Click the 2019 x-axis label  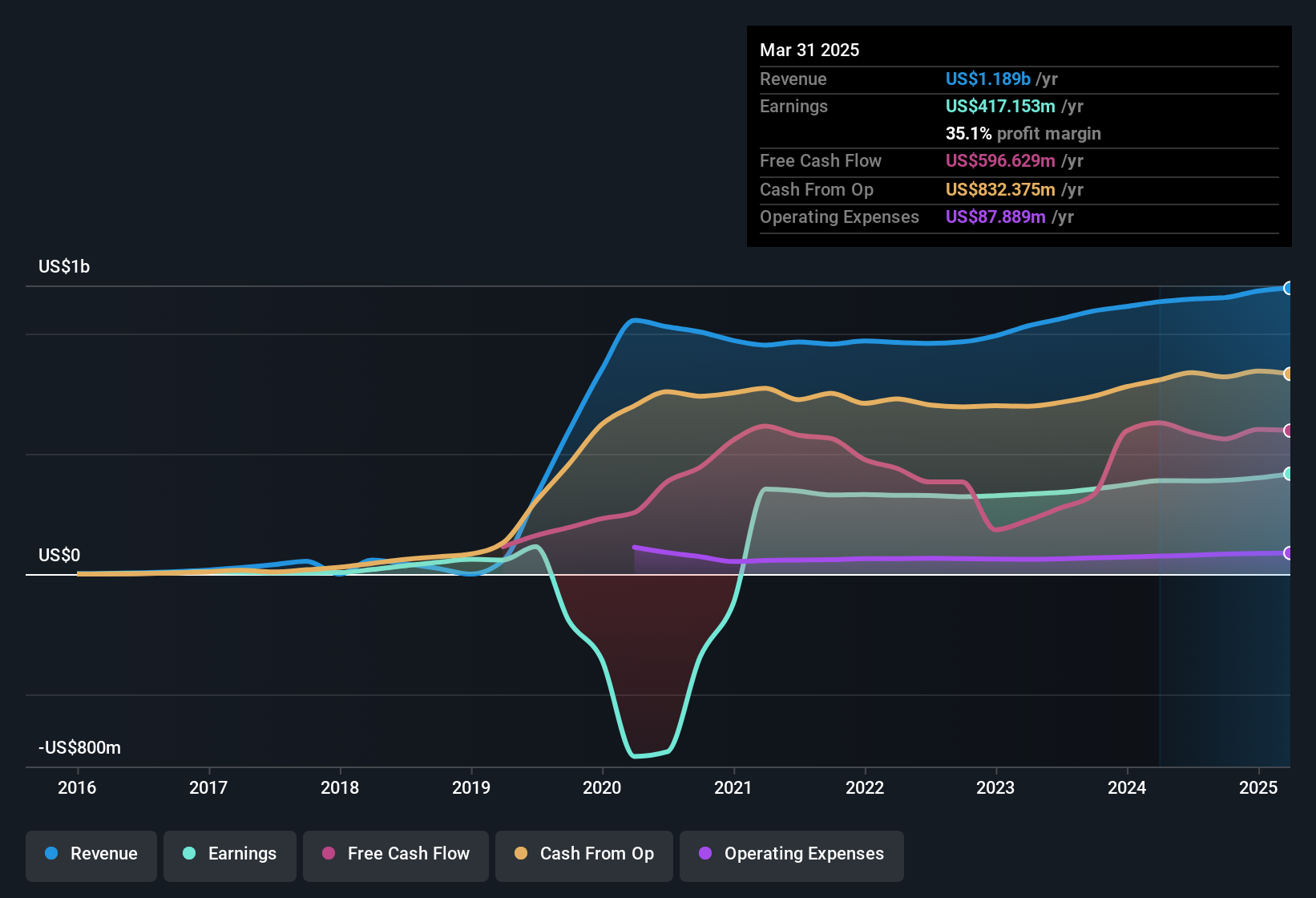tap(471, 788)
